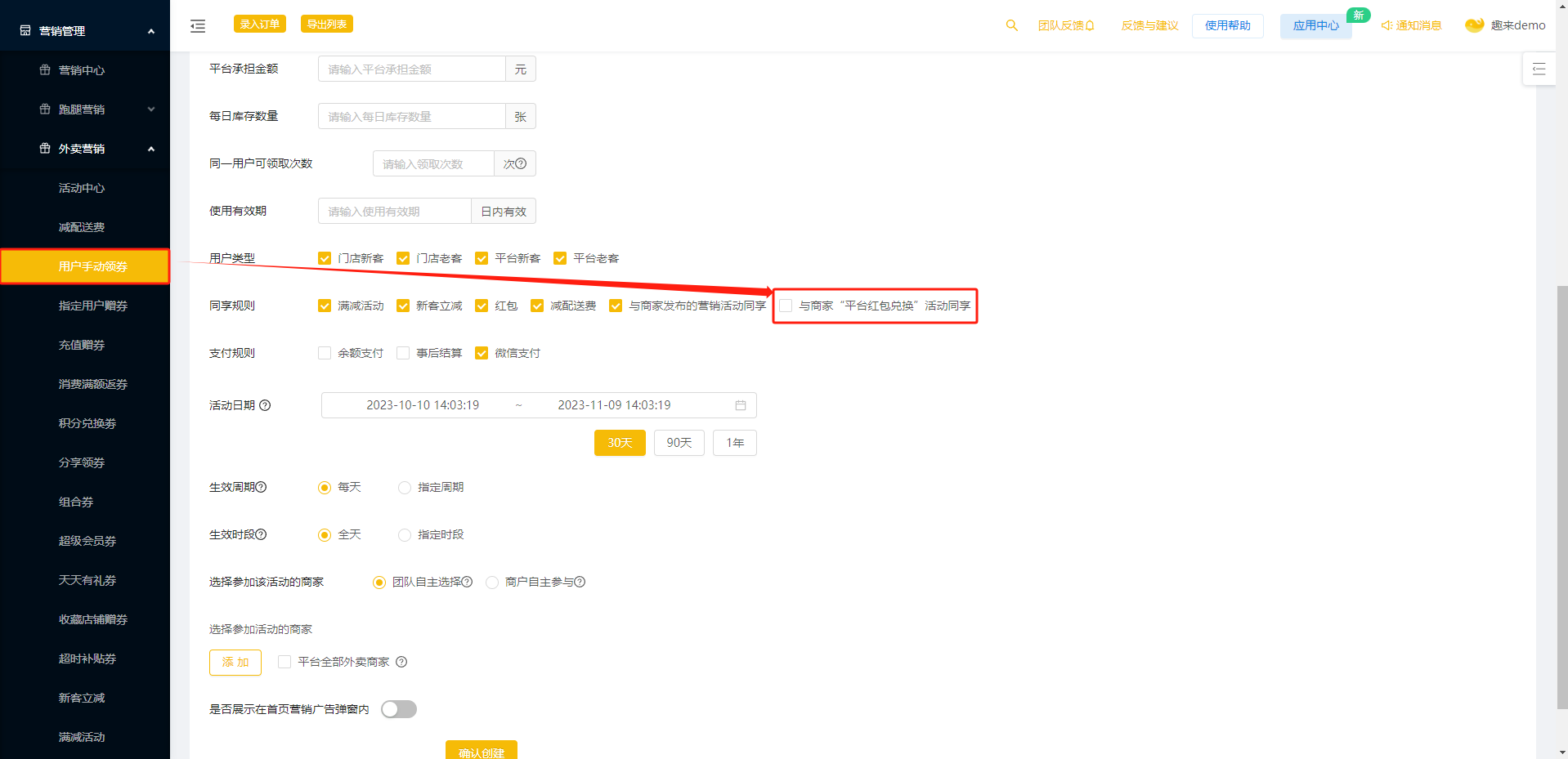This screenshot has height=759, width=1568.
Task: Enable the 余额支付 checkbox
Action: click(325, 353)
